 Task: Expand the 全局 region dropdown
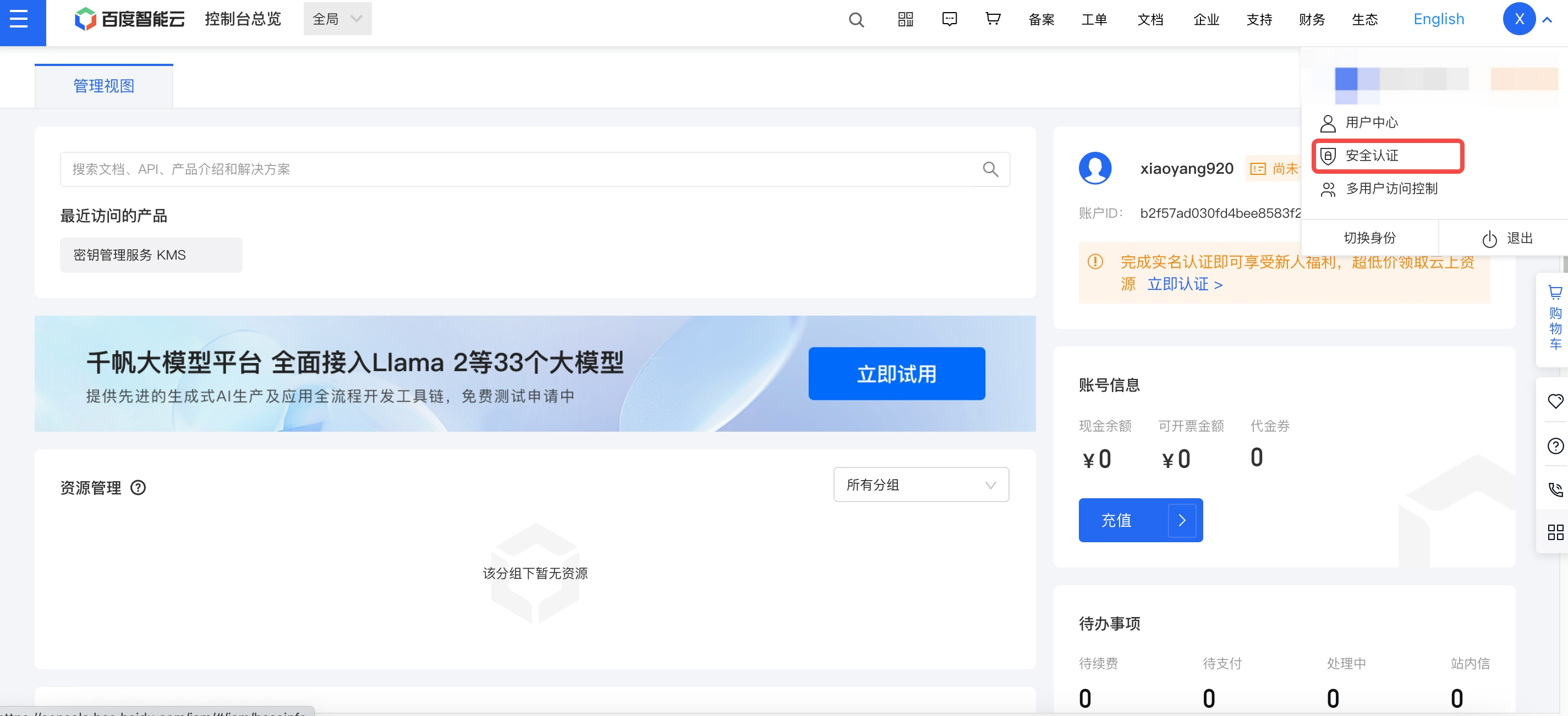click(337, 19)
